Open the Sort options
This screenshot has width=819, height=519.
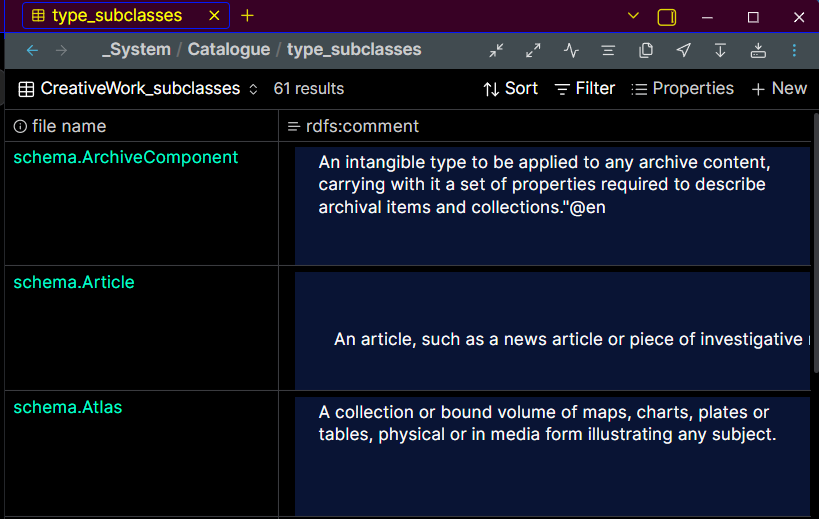pos(510,89)
